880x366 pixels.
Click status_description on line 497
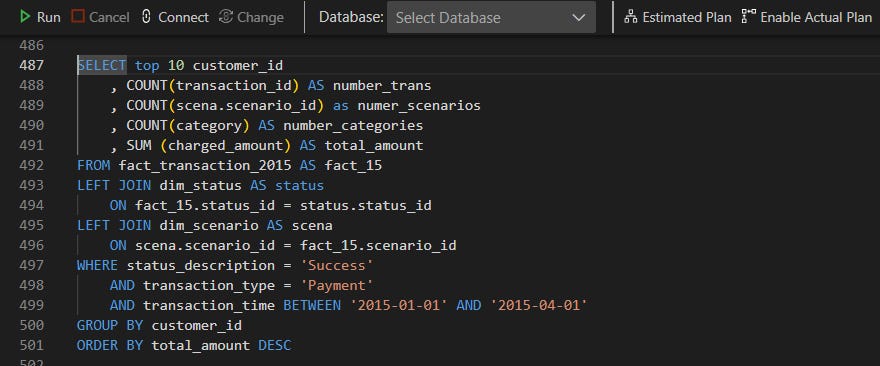(x=201, y=266)
